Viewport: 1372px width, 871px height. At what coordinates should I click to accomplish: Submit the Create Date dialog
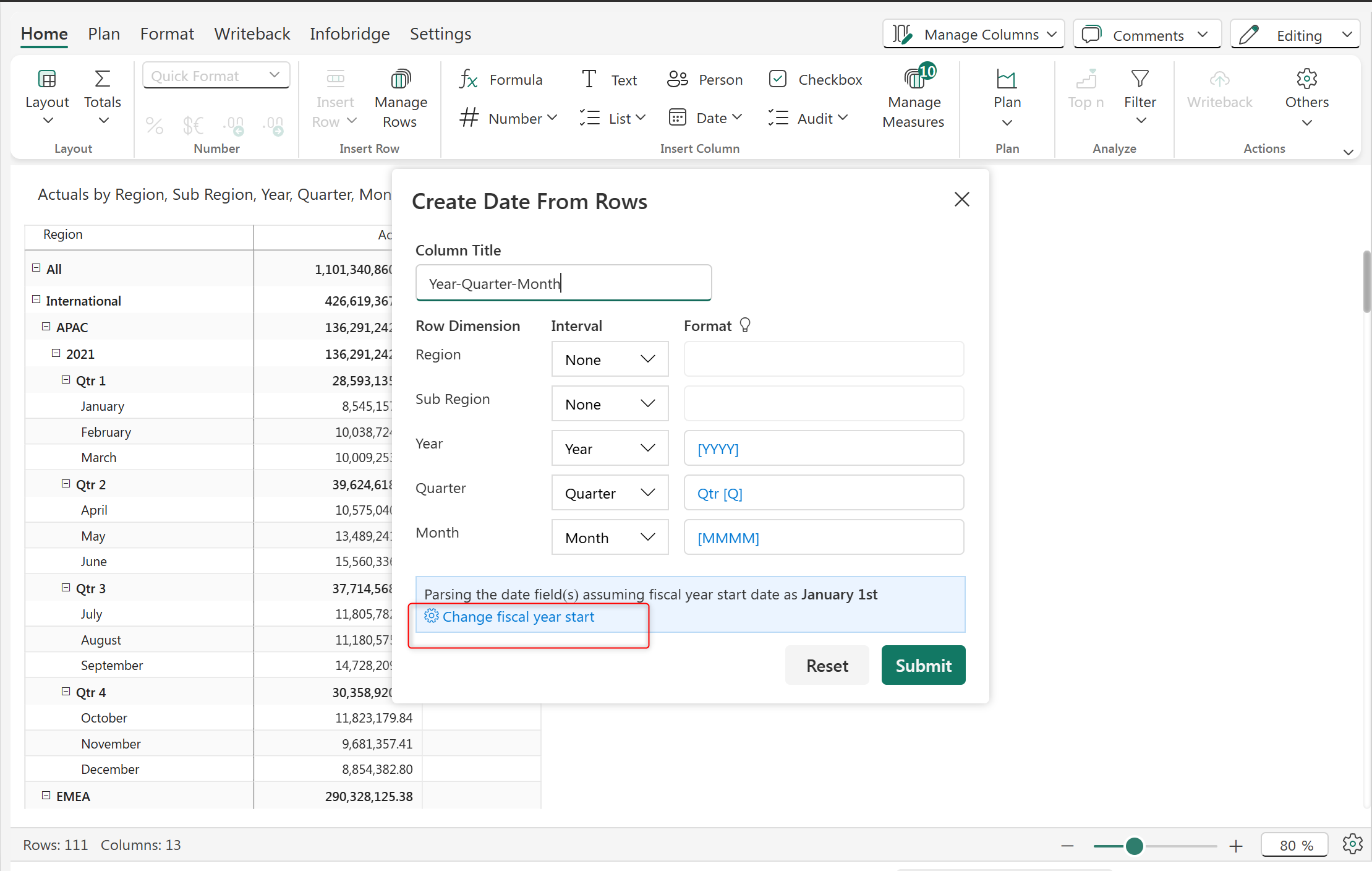tap(923, 666)
